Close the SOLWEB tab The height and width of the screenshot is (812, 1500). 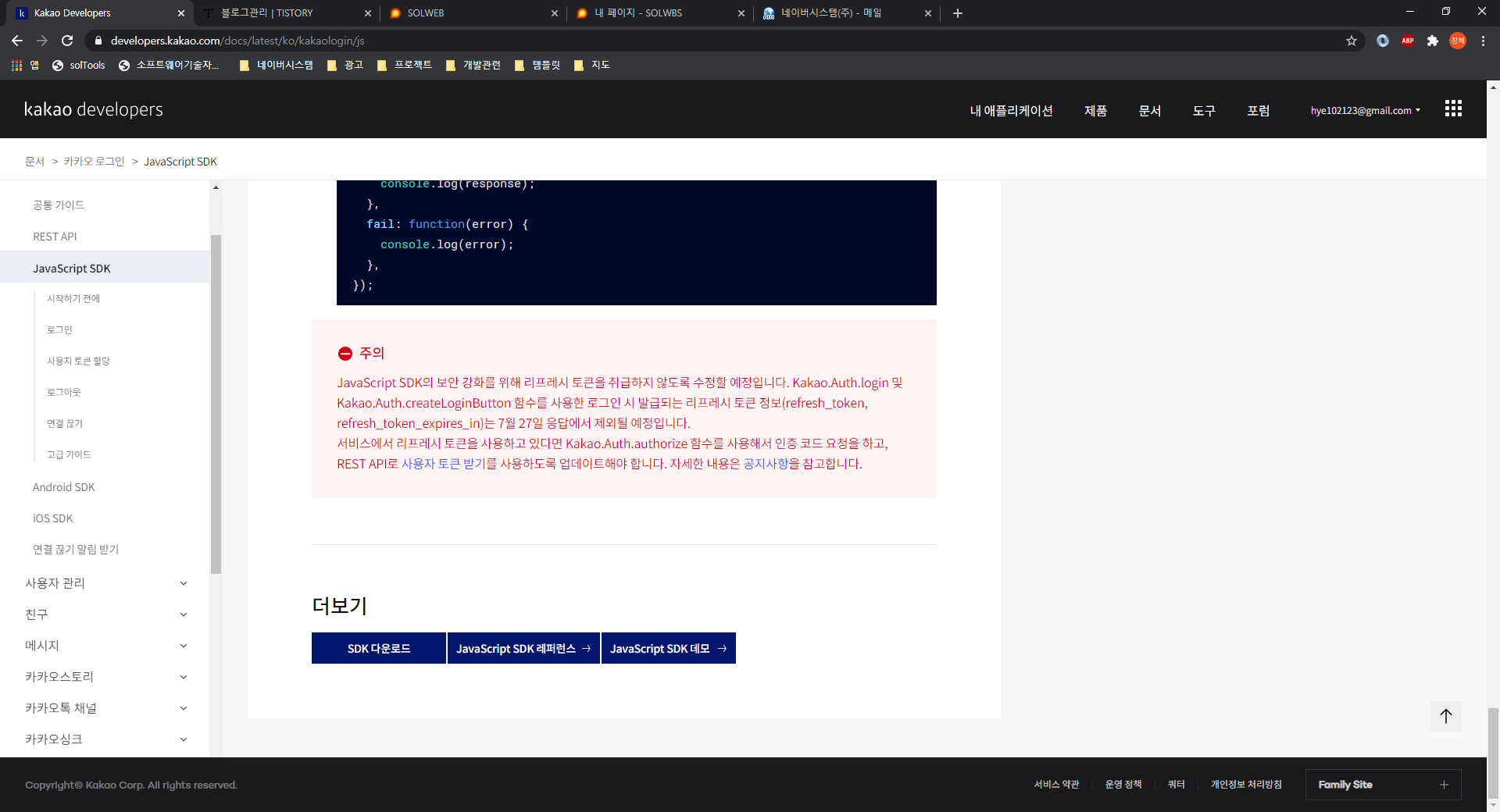click(x=555, y=13)
